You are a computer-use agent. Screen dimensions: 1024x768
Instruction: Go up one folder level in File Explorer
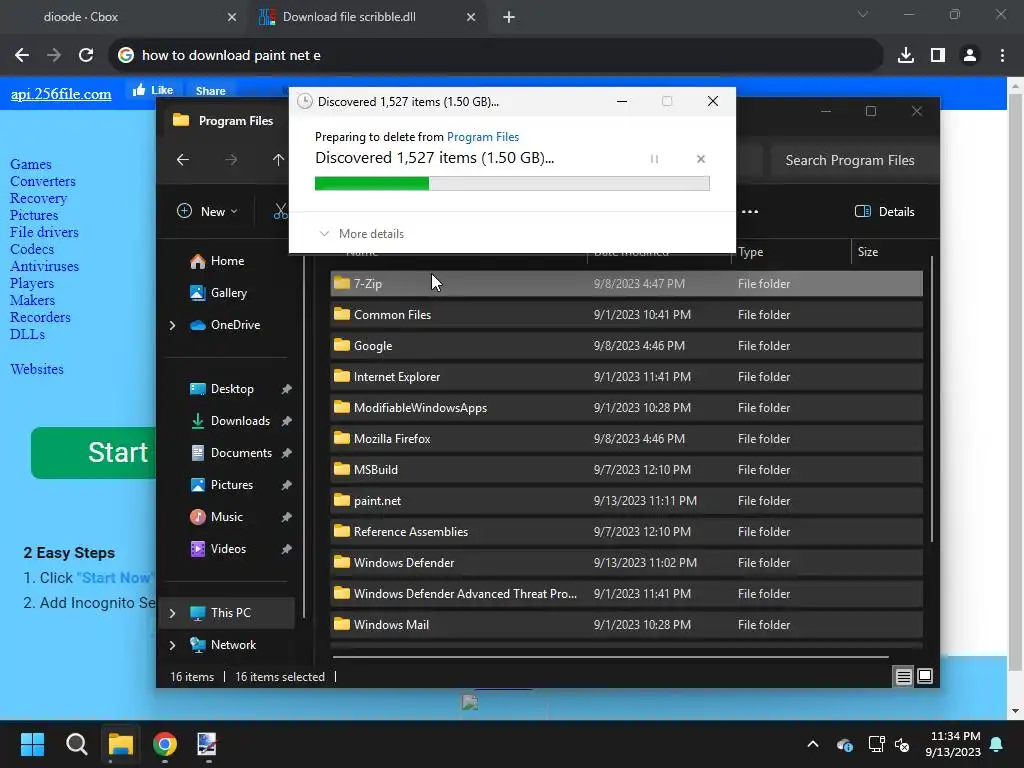pos(278,160)
